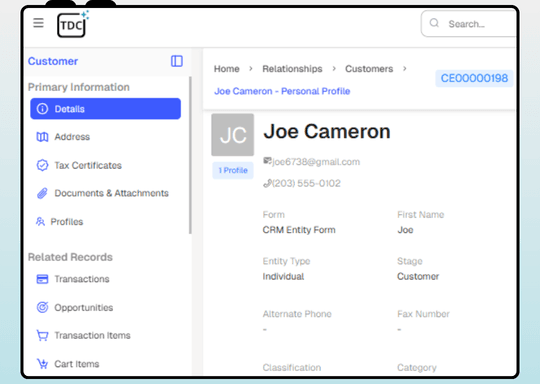
Task: Click the Opportunities target icon
Action: pyautogui.click(x=42, y=307)
